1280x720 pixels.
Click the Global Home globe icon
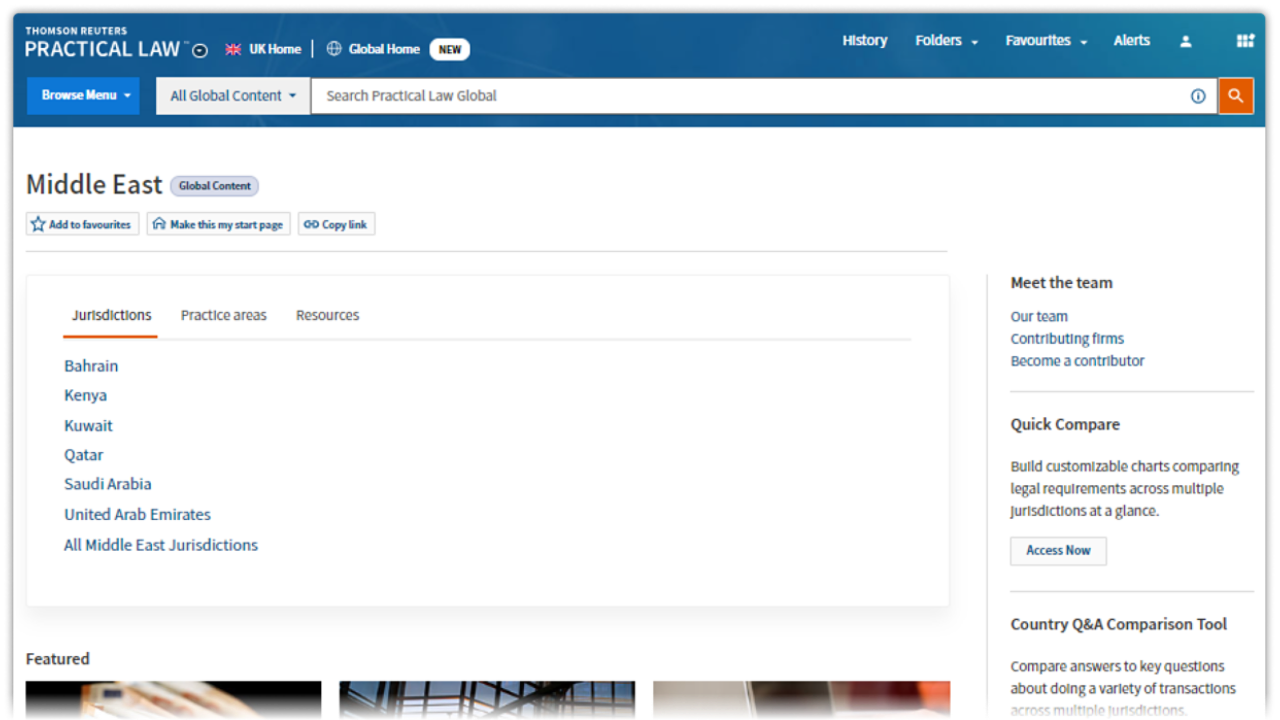(x=334, y=49)
